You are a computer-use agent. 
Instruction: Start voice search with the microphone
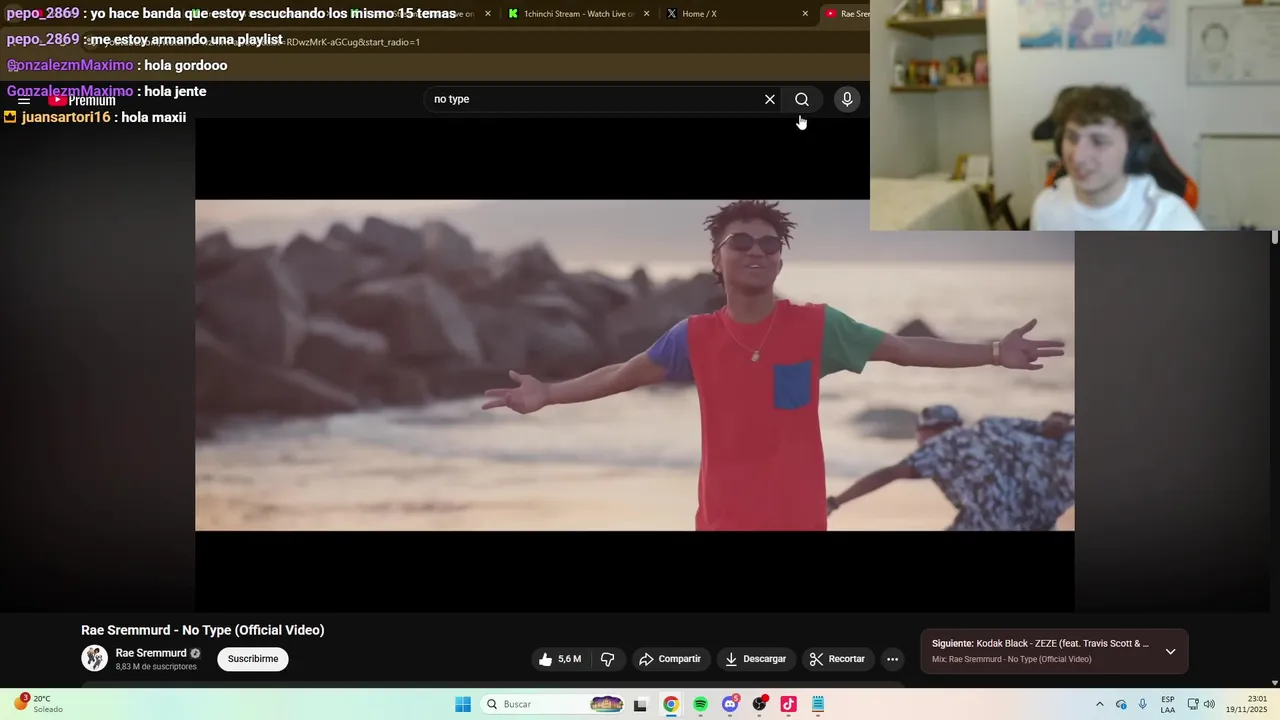(x=847, y=99)
